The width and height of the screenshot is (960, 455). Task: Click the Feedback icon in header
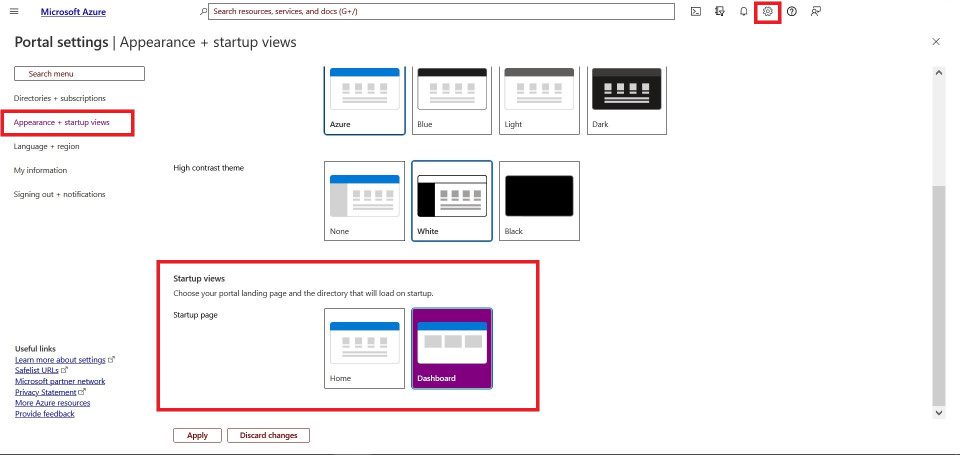click(816, 11)
